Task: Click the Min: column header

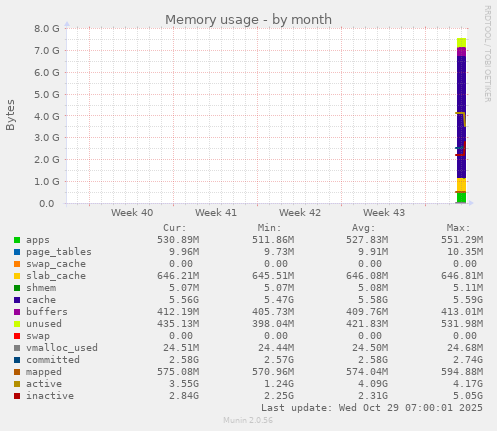Action: tap(269, 228)
